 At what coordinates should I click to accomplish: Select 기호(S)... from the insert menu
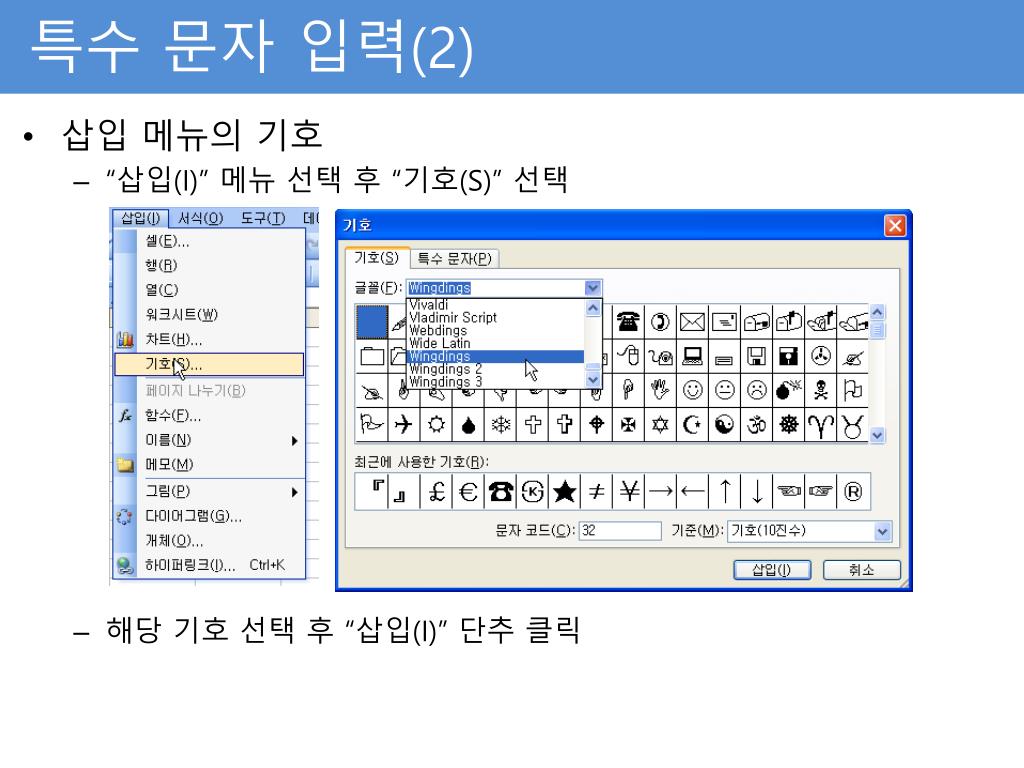(209, 364)
